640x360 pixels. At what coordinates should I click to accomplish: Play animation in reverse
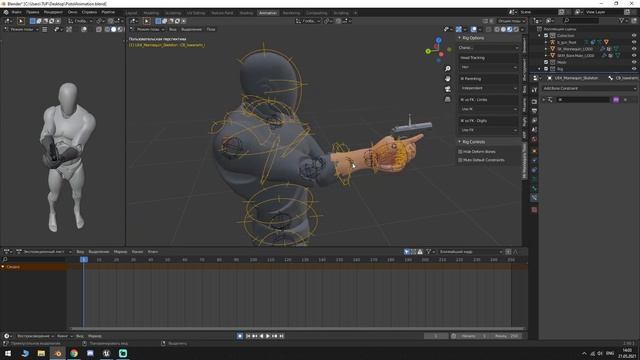click(x=262, y=336)
